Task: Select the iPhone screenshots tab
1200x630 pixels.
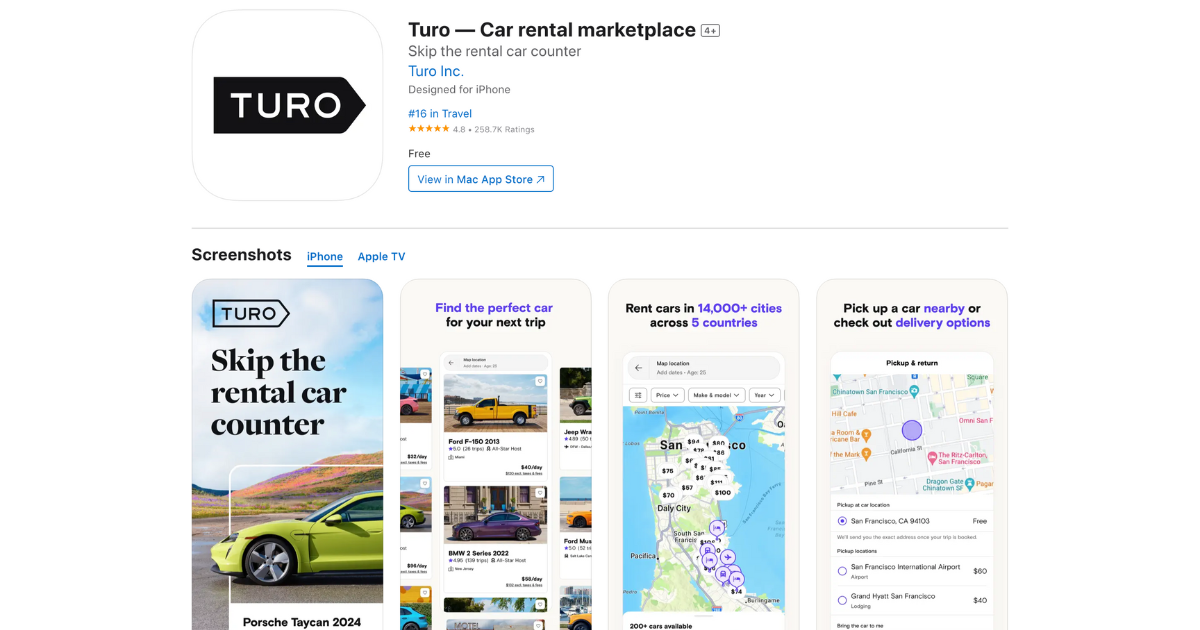Action: click(324, 256)
